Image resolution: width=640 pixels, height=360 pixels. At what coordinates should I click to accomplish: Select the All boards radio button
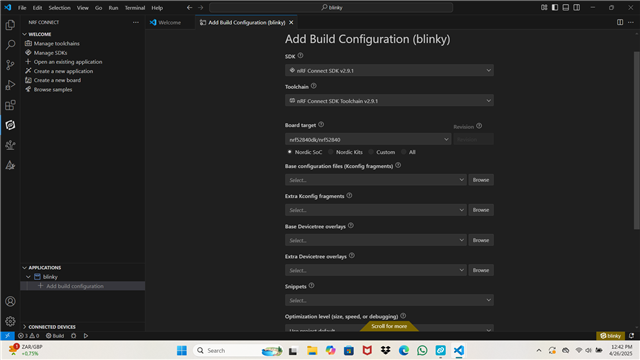pyautogui.click(x=404, y=152)
